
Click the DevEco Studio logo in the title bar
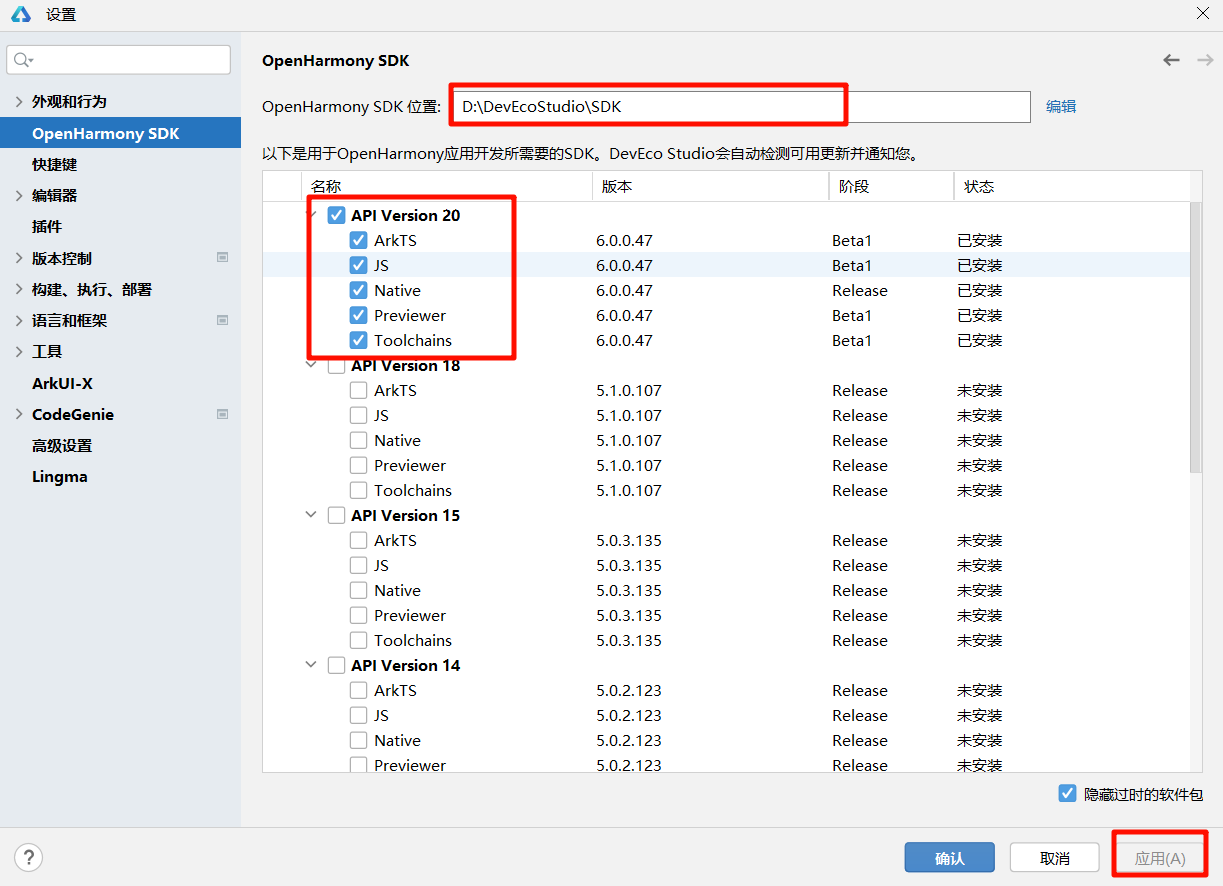(x=20, y=14)
